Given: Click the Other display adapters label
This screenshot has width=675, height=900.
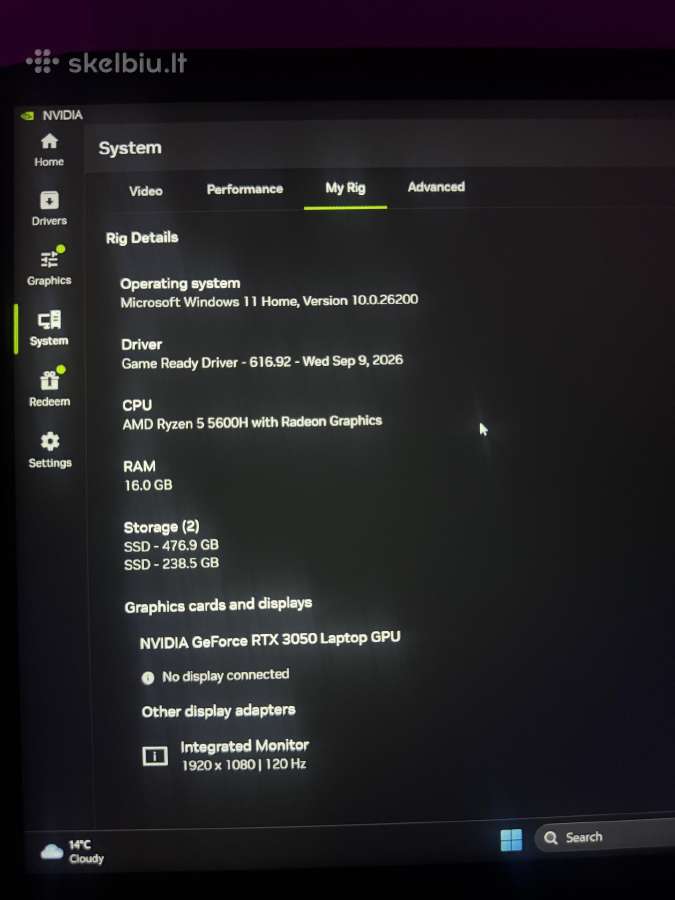Looking at the screenshot, I should pos(218,711).
